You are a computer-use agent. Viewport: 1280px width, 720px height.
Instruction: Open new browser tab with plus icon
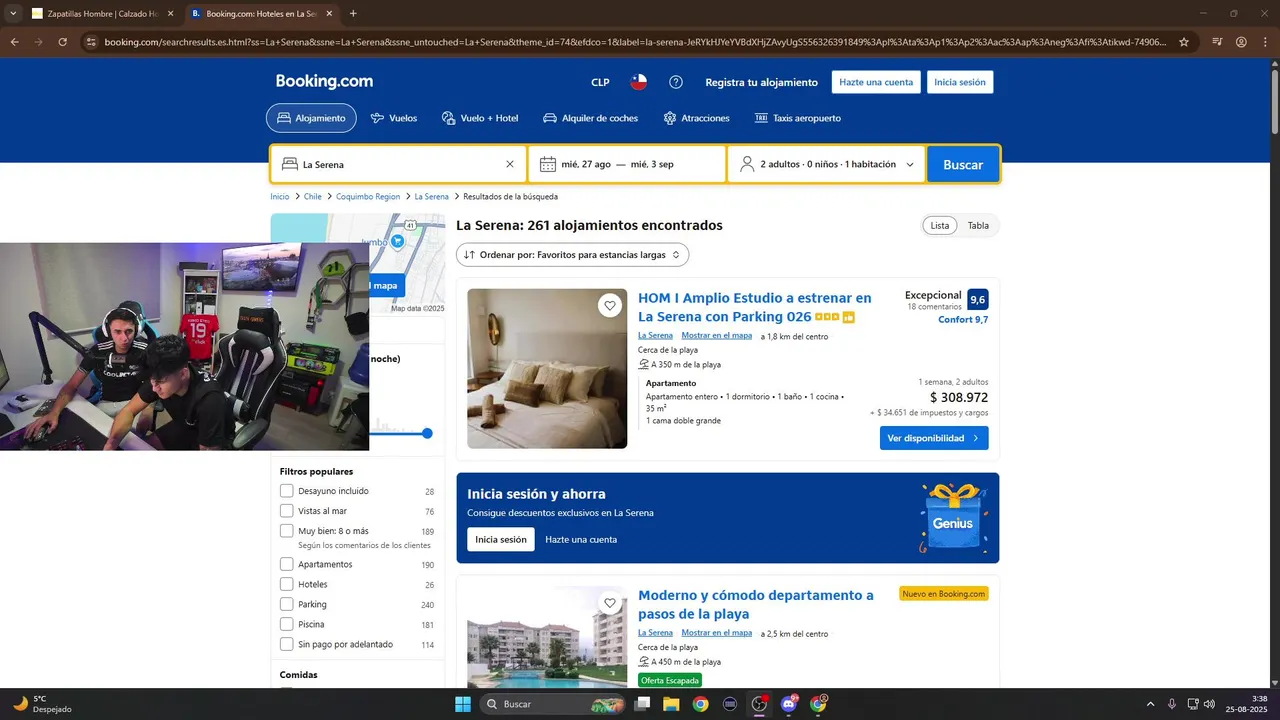pyautogui.click(x=353, y=14)
